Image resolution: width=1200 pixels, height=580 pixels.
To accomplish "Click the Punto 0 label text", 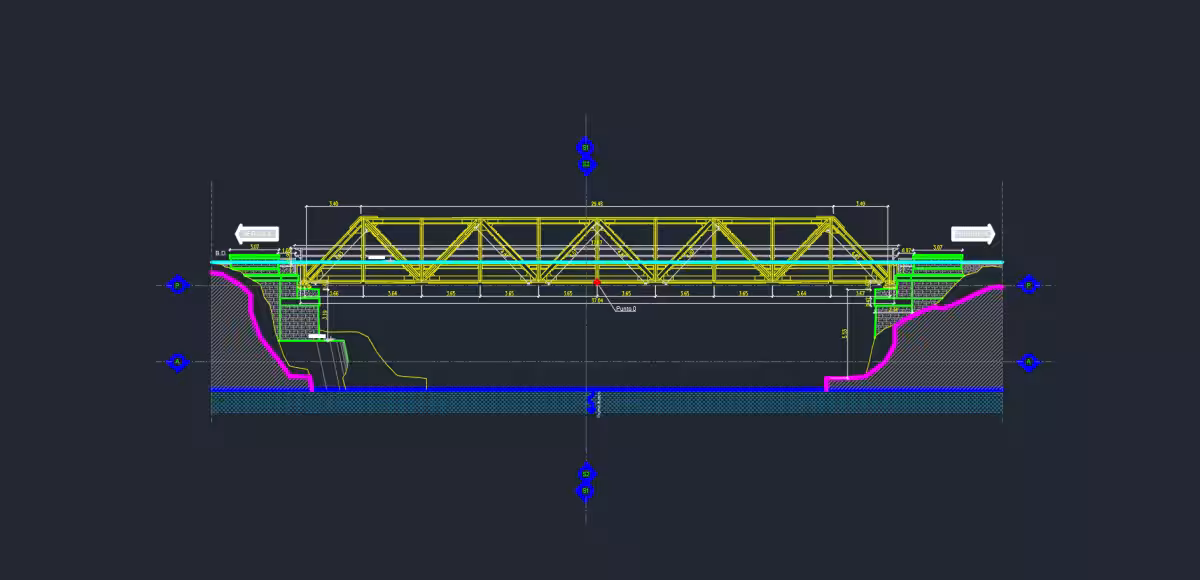I will (626, 309).
